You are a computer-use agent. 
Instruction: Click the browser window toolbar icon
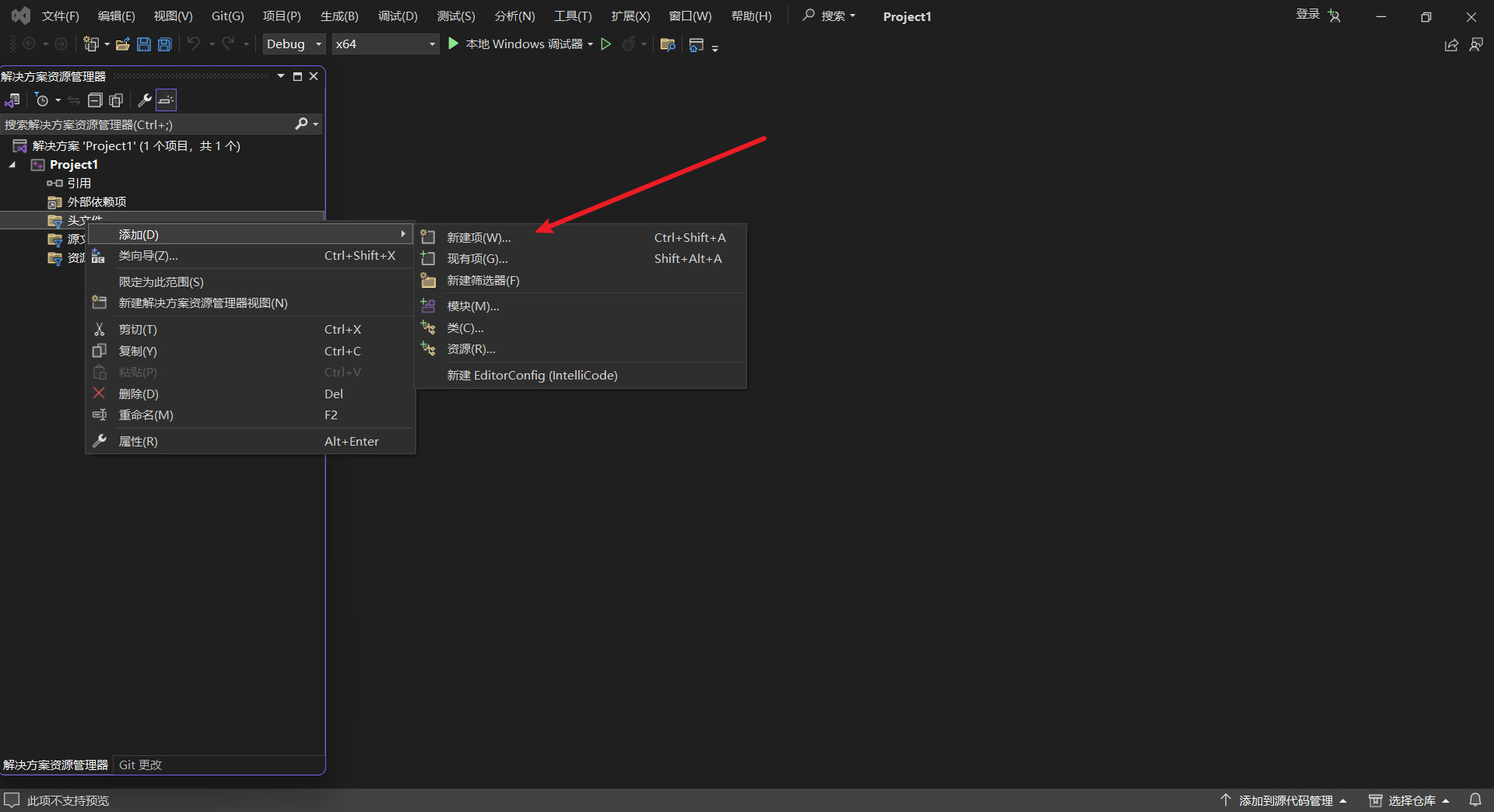point(696,45)
